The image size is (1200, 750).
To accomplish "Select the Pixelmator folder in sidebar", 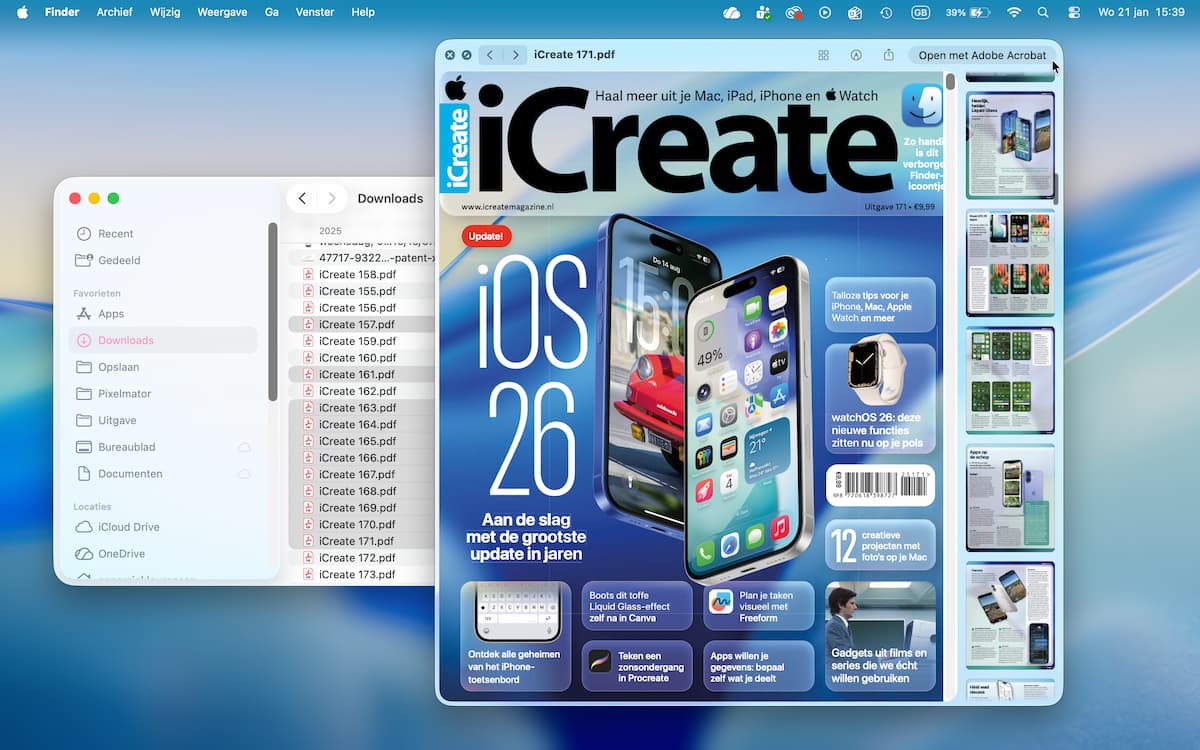I will click(x=125, y=394).
